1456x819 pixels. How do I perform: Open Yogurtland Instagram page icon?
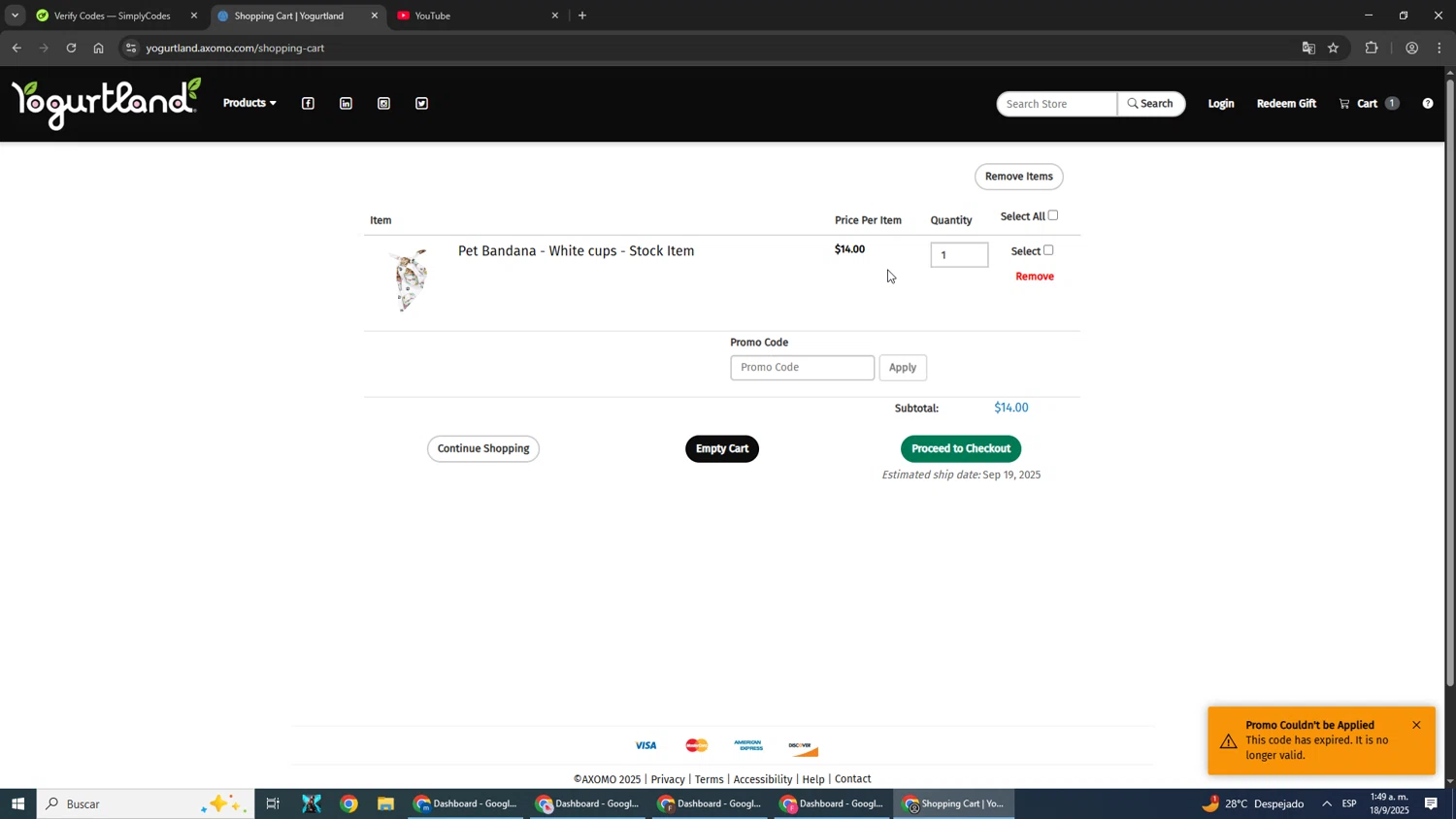[383, 104]
